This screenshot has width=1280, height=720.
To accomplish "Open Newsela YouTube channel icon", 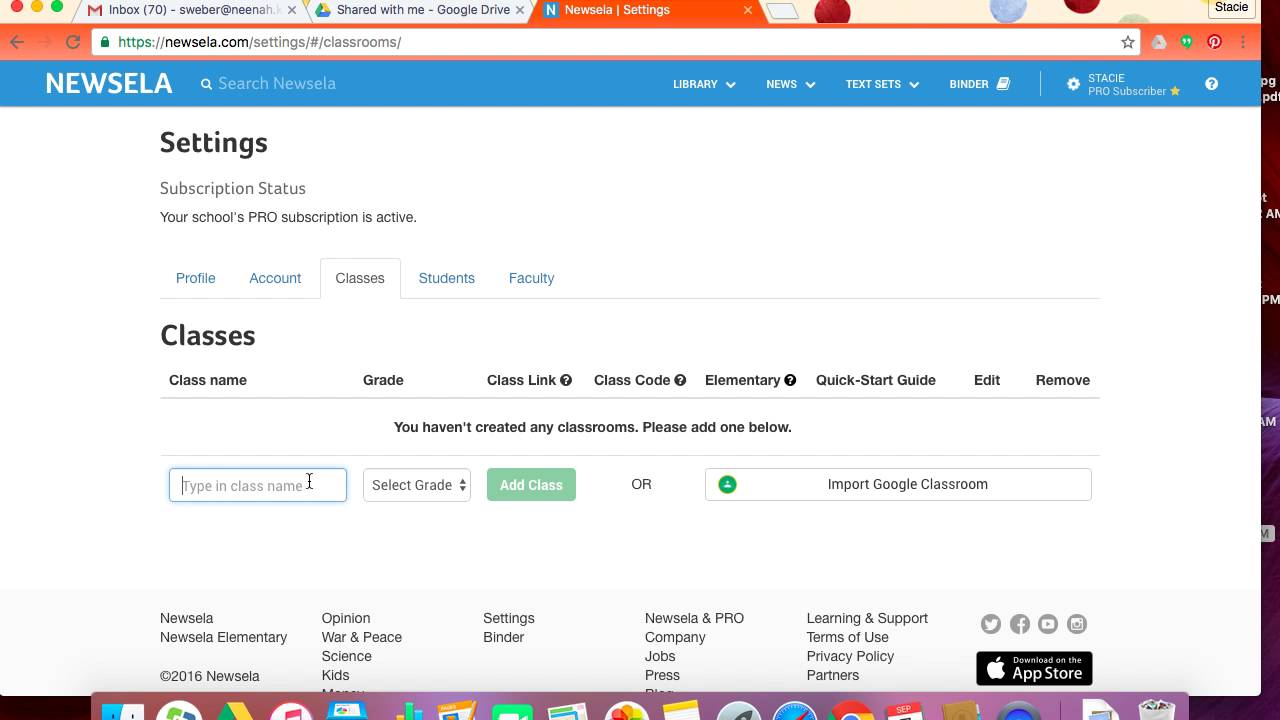I will tap(1048, 624).
